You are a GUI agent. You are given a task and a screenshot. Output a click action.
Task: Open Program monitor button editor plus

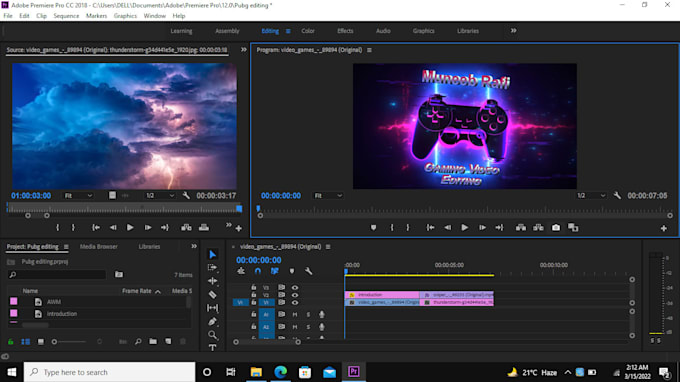(x=664, y=228)
